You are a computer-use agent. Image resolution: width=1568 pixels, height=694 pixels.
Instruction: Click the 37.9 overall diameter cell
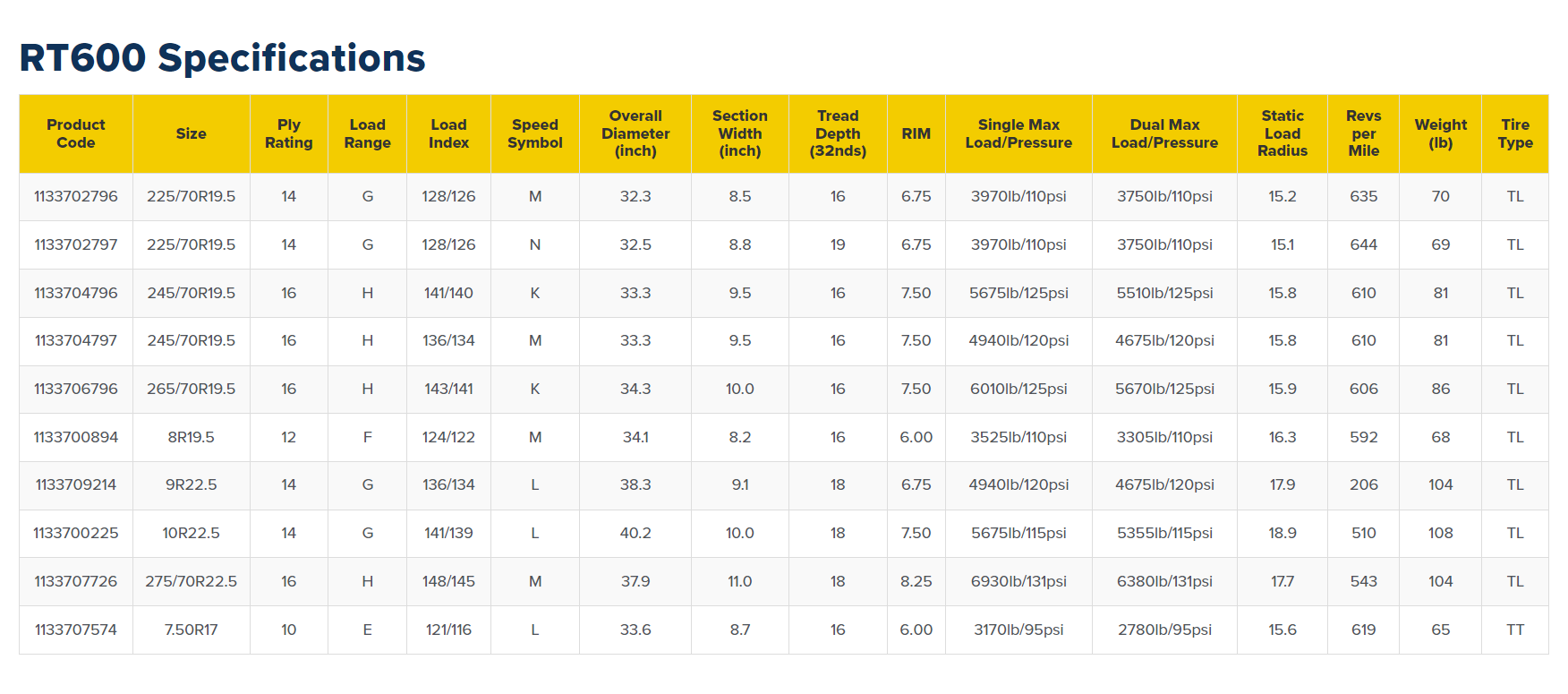pyautogui.click(x=635, y=581)
